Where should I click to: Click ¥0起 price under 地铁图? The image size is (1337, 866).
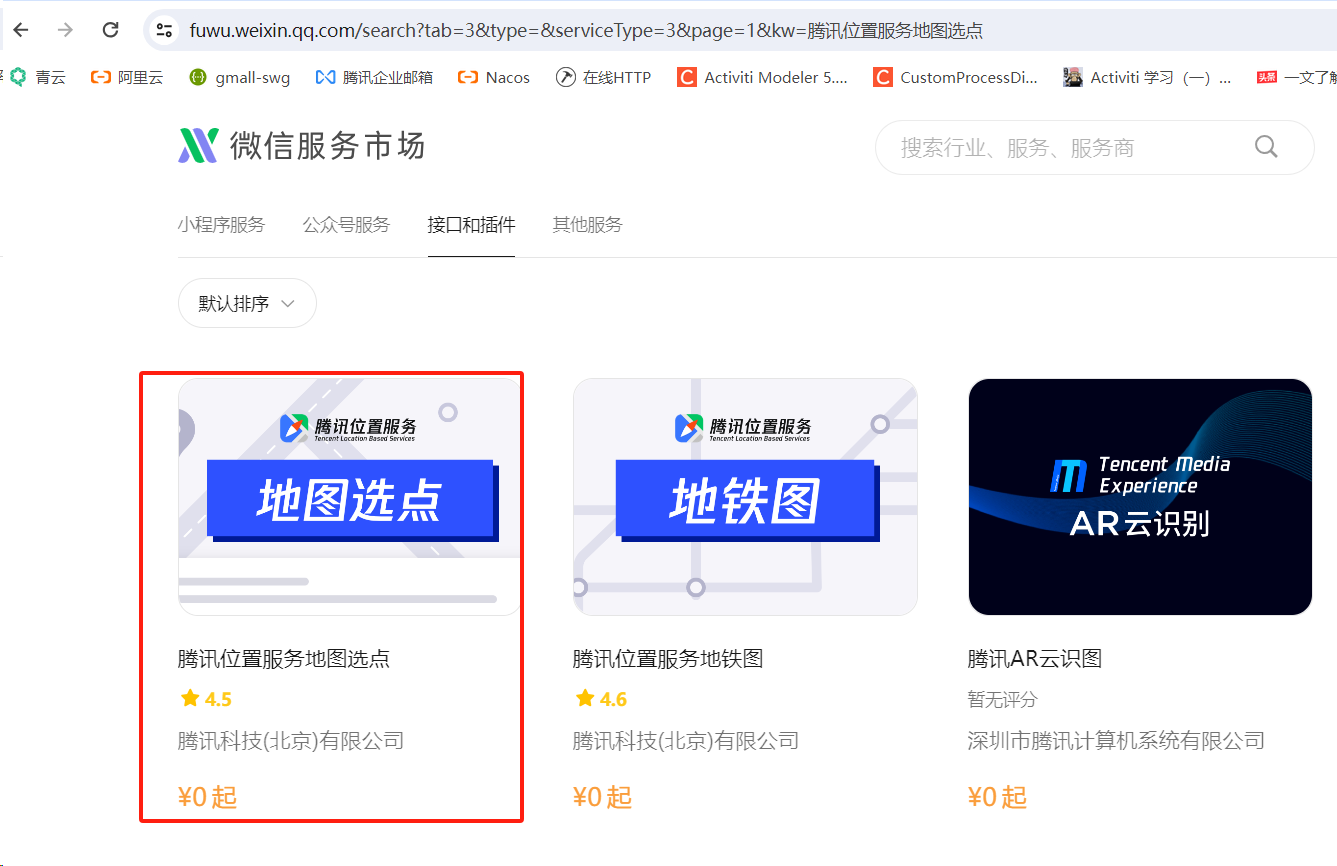pyautogui.click(x=603, y=797)
